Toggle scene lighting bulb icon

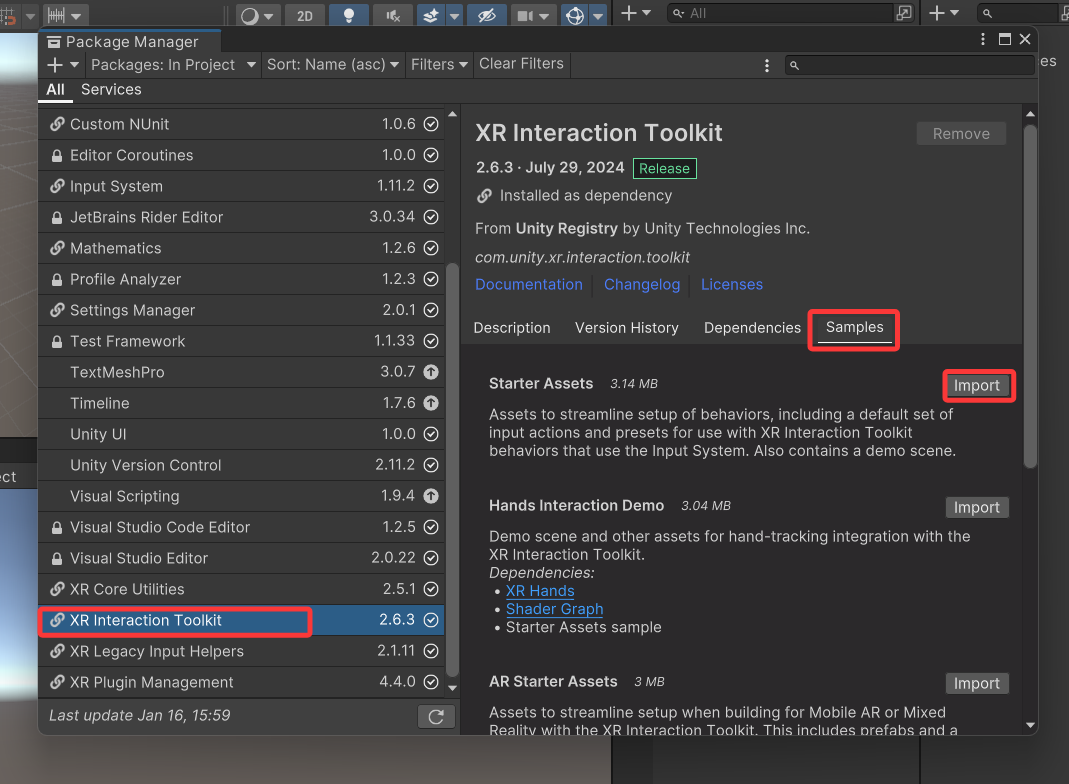point(348,15)
